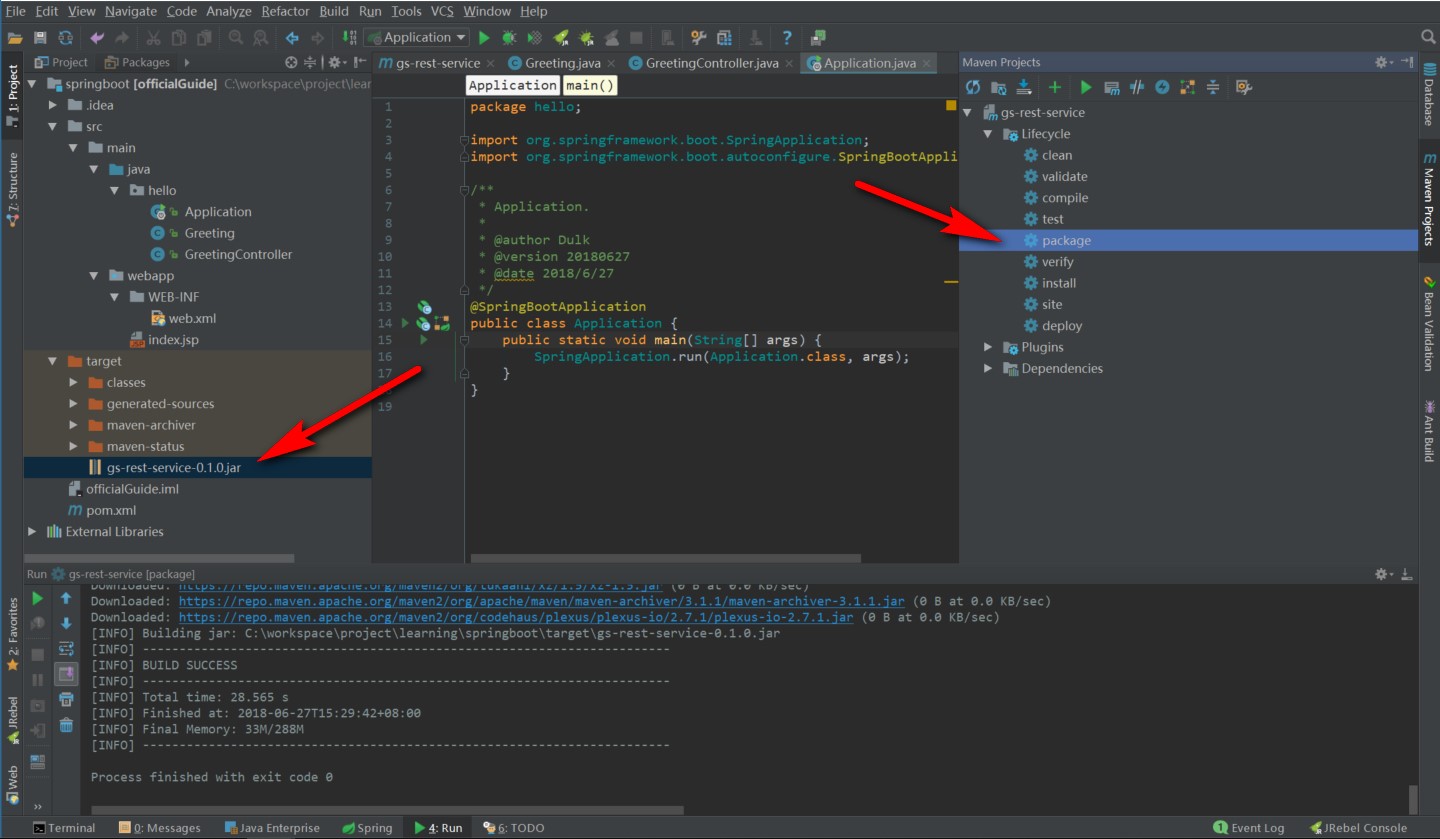This screenshot has width=1440, height=839.
Task: Toggle the Database tool window
Action: coord(1429,92)
